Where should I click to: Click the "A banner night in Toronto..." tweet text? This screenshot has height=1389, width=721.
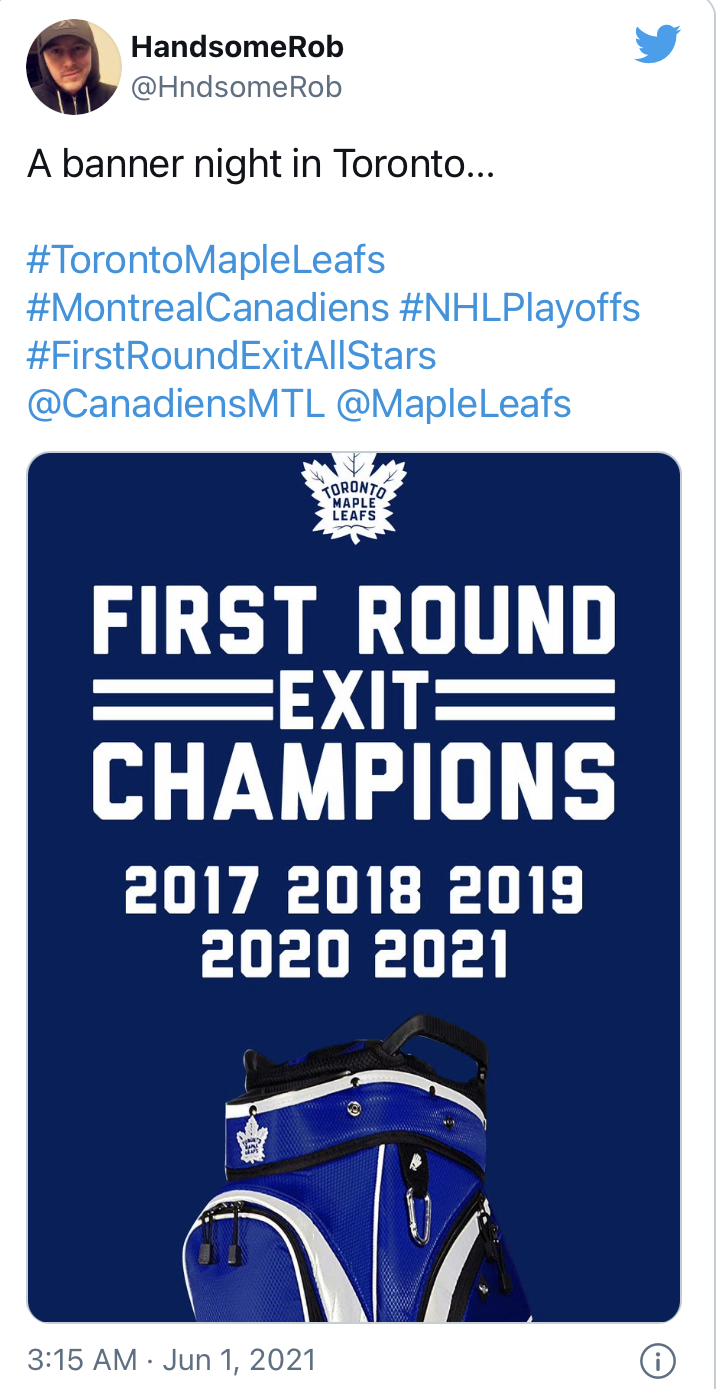click(x=260, y=164)
